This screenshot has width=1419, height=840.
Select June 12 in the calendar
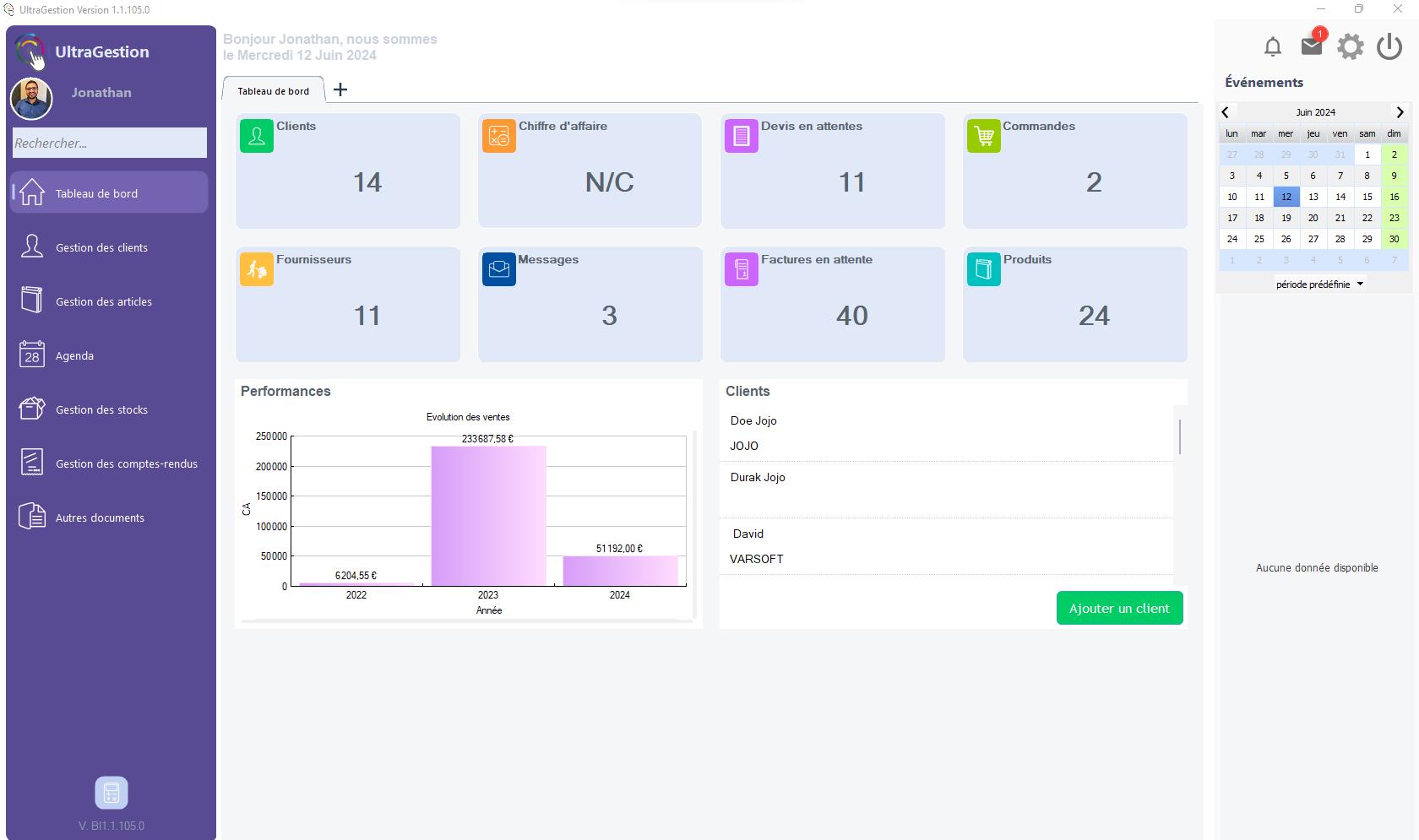(x=1286, y=197)
